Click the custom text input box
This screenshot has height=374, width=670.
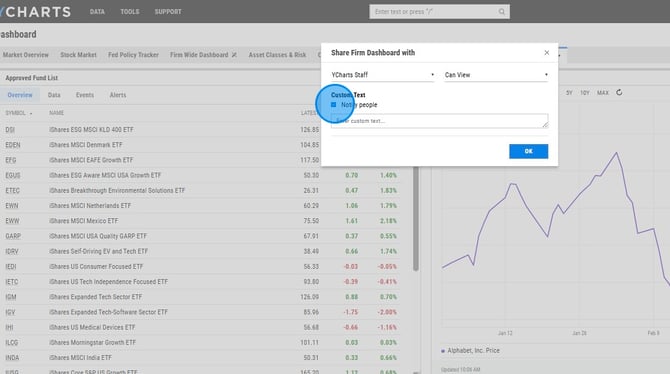[439, 121]
